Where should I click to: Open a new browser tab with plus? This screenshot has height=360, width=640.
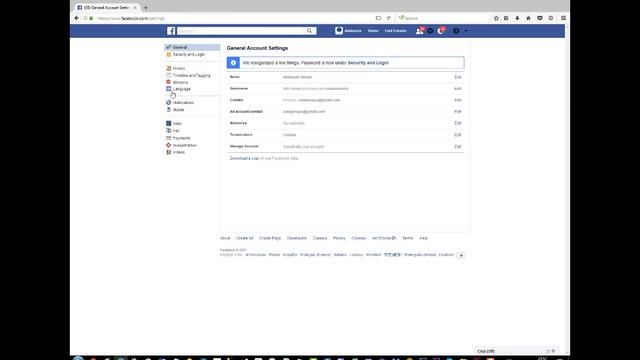coord(146,8)
